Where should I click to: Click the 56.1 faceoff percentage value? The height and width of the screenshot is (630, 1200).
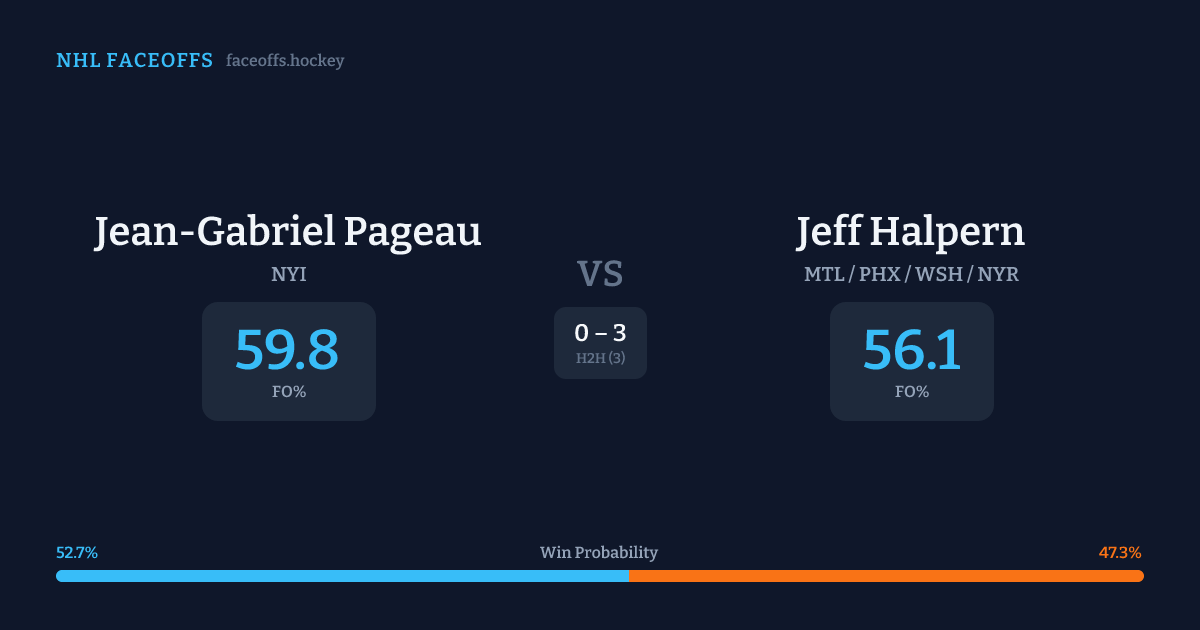(x=911, y=350)
